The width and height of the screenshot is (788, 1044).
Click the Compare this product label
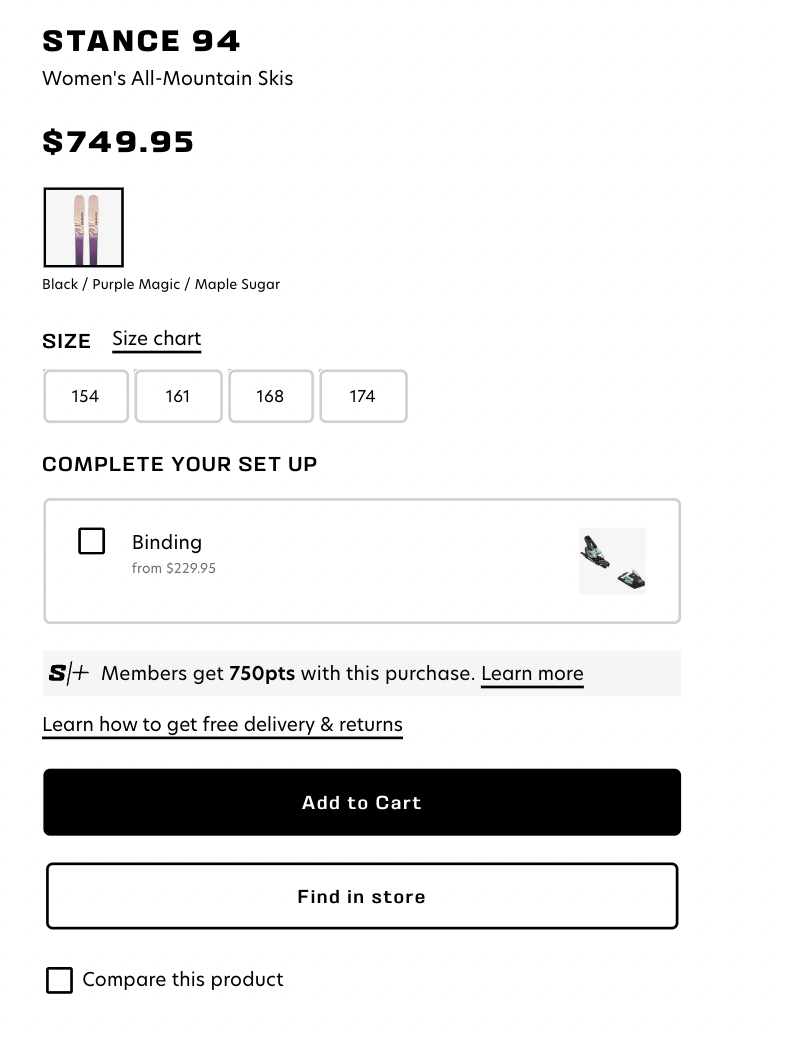(x=183, y=979)
